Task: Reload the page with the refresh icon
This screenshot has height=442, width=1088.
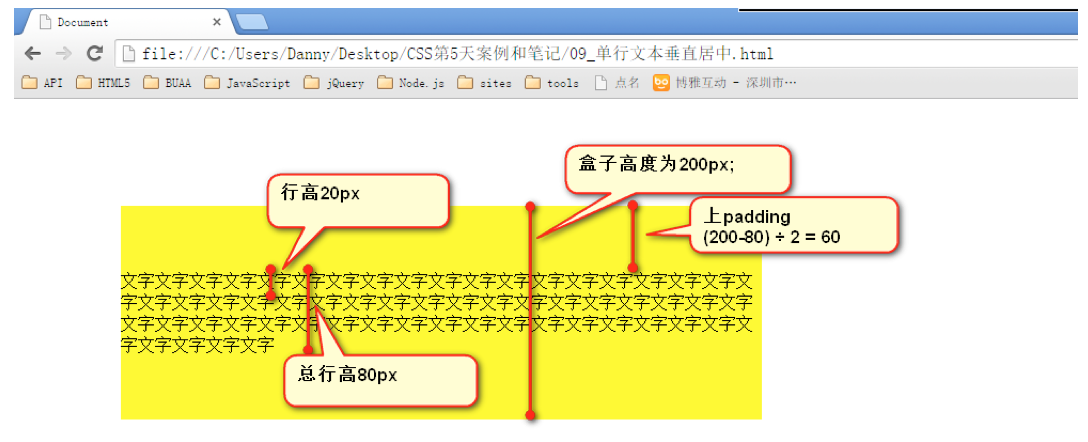Action: tap(94, 53)
